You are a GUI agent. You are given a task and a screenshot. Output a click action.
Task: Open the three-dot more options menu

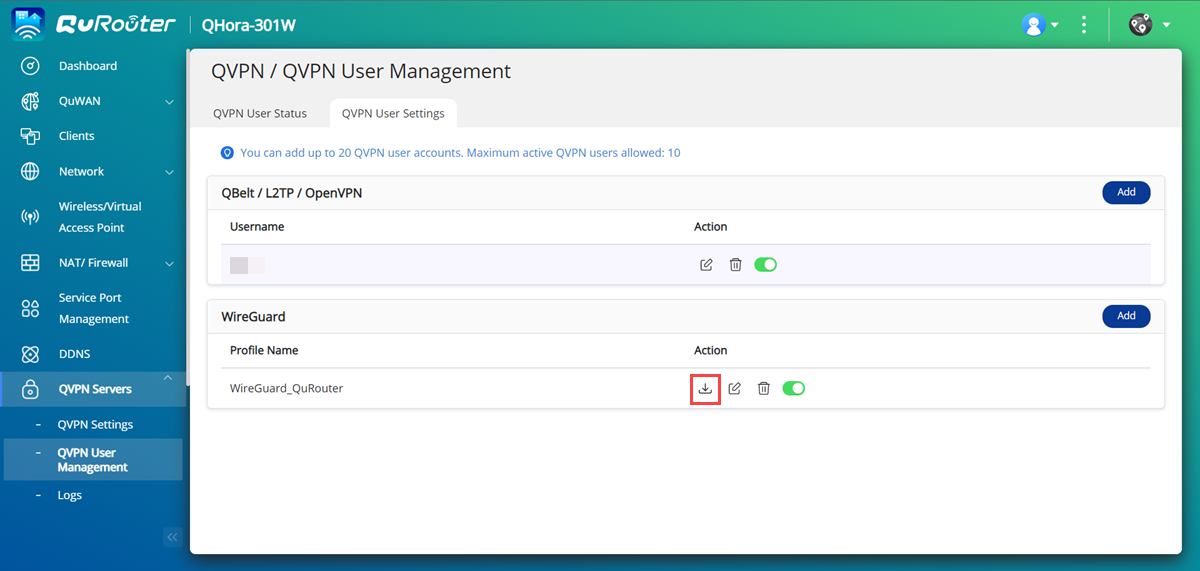pyautogui.click(x=1084, y=25)
